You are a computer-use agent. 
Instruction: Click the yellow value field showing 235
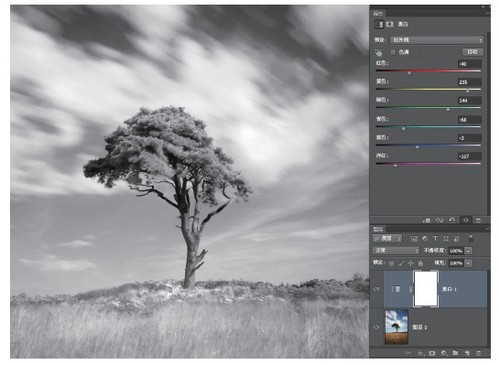[x=470, y=82]
